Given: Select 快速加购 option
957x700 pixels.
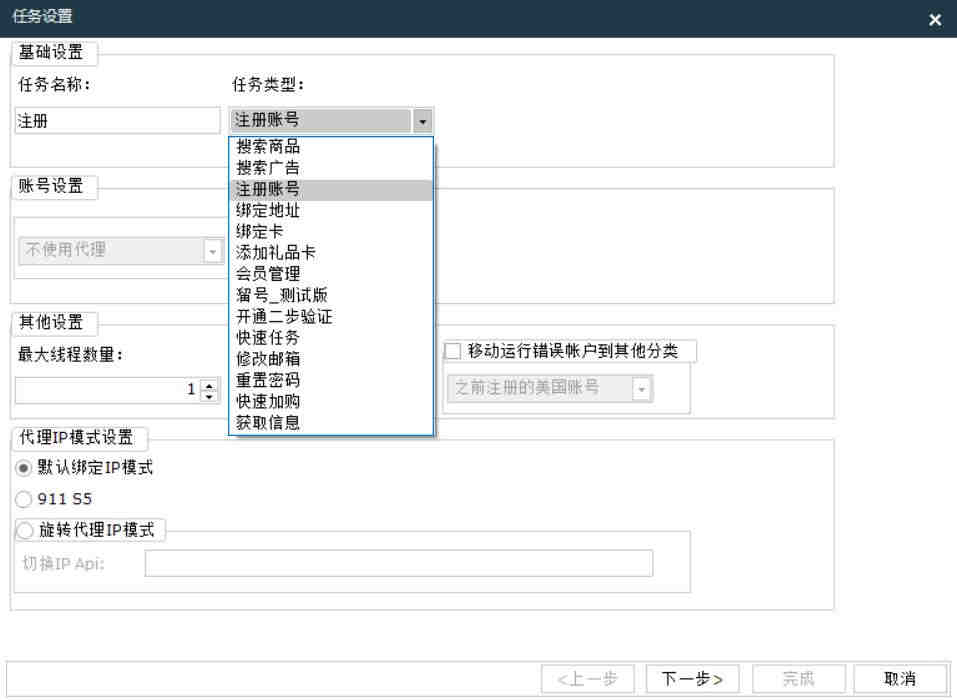Looking at the screenshot, I should coord(330,402).
